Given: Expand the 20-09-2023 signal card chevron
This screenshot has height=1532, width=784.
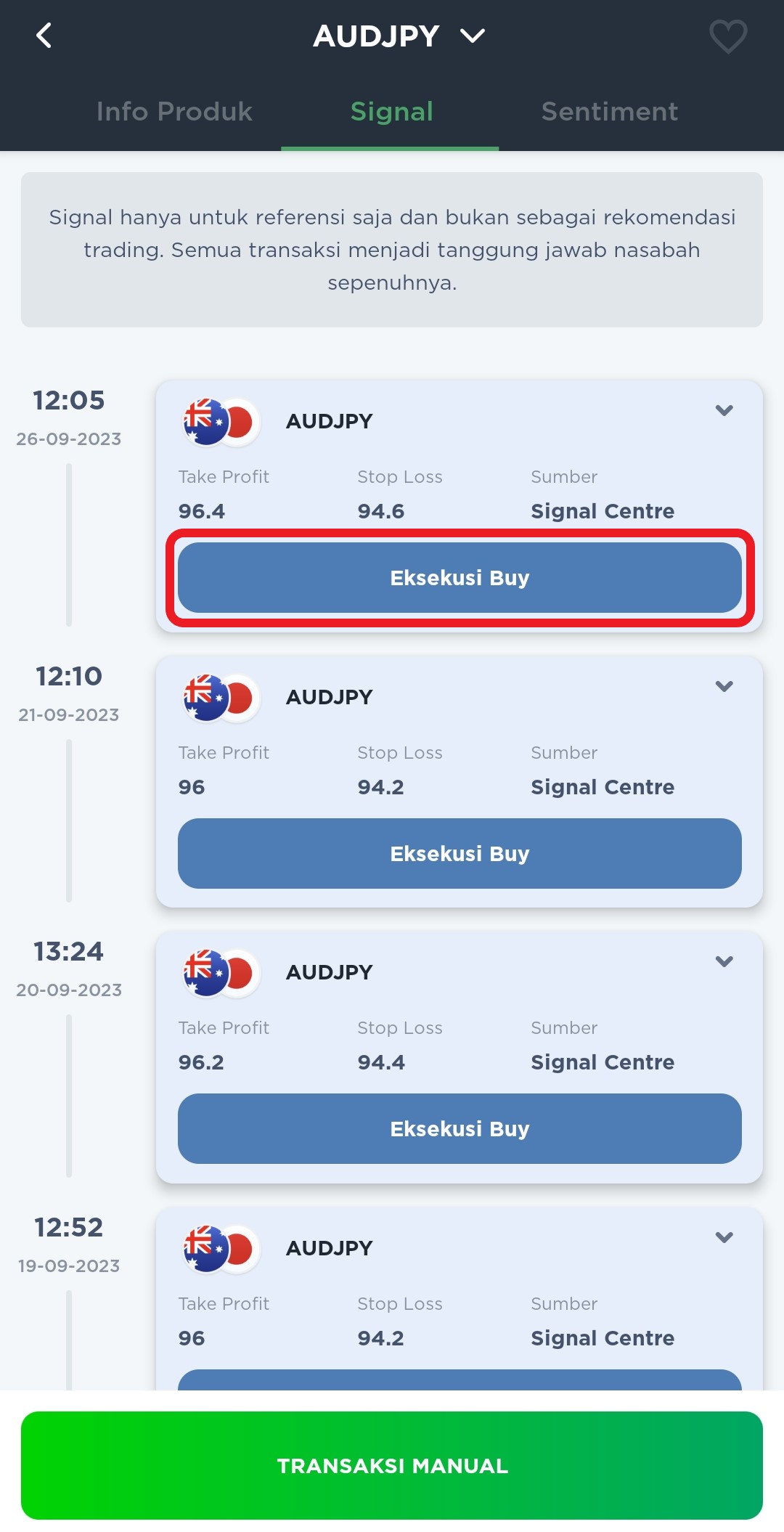Looking at the screenshot, I should pos(724,961).
